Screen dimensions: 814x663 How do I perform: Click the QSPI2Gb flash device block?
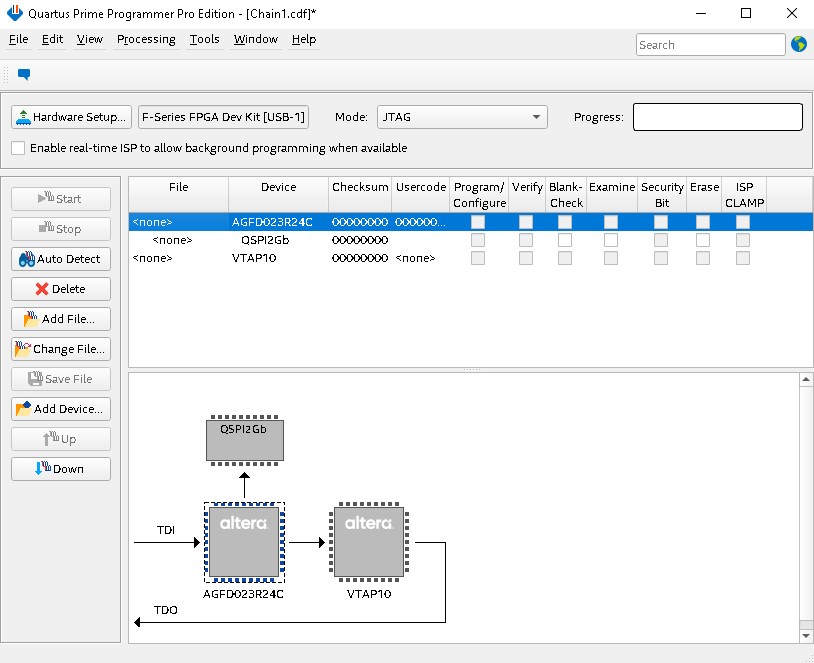pos(244,439)
